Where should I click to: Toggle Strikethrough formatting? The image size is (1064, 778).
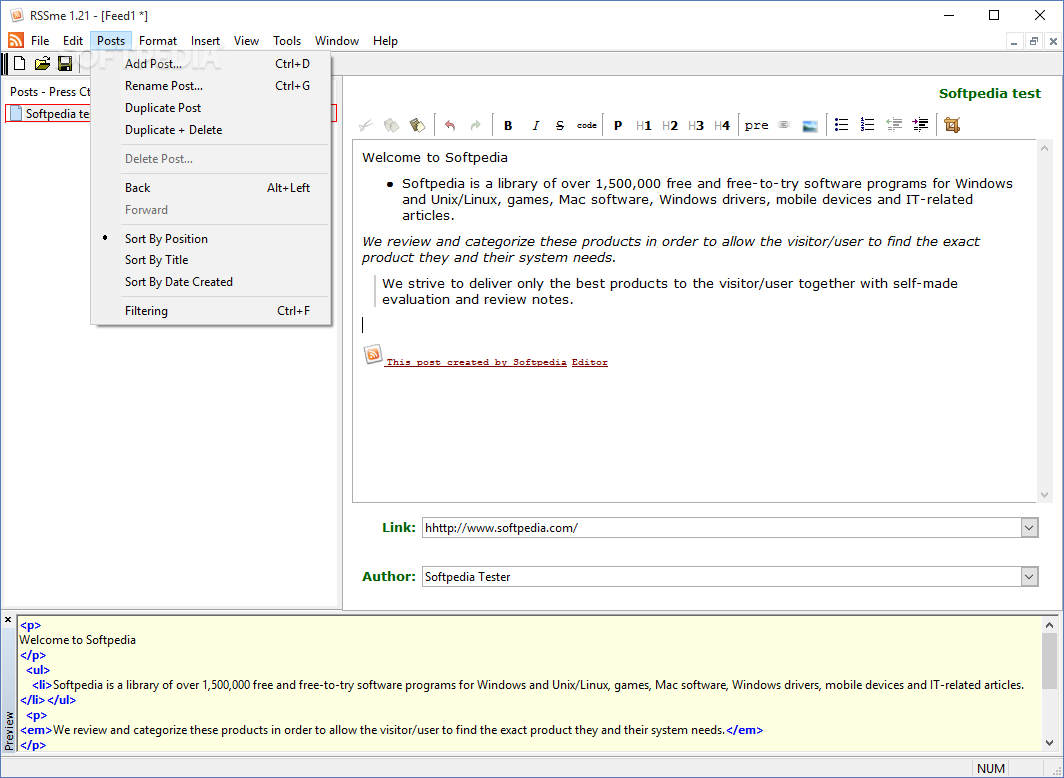560,125
